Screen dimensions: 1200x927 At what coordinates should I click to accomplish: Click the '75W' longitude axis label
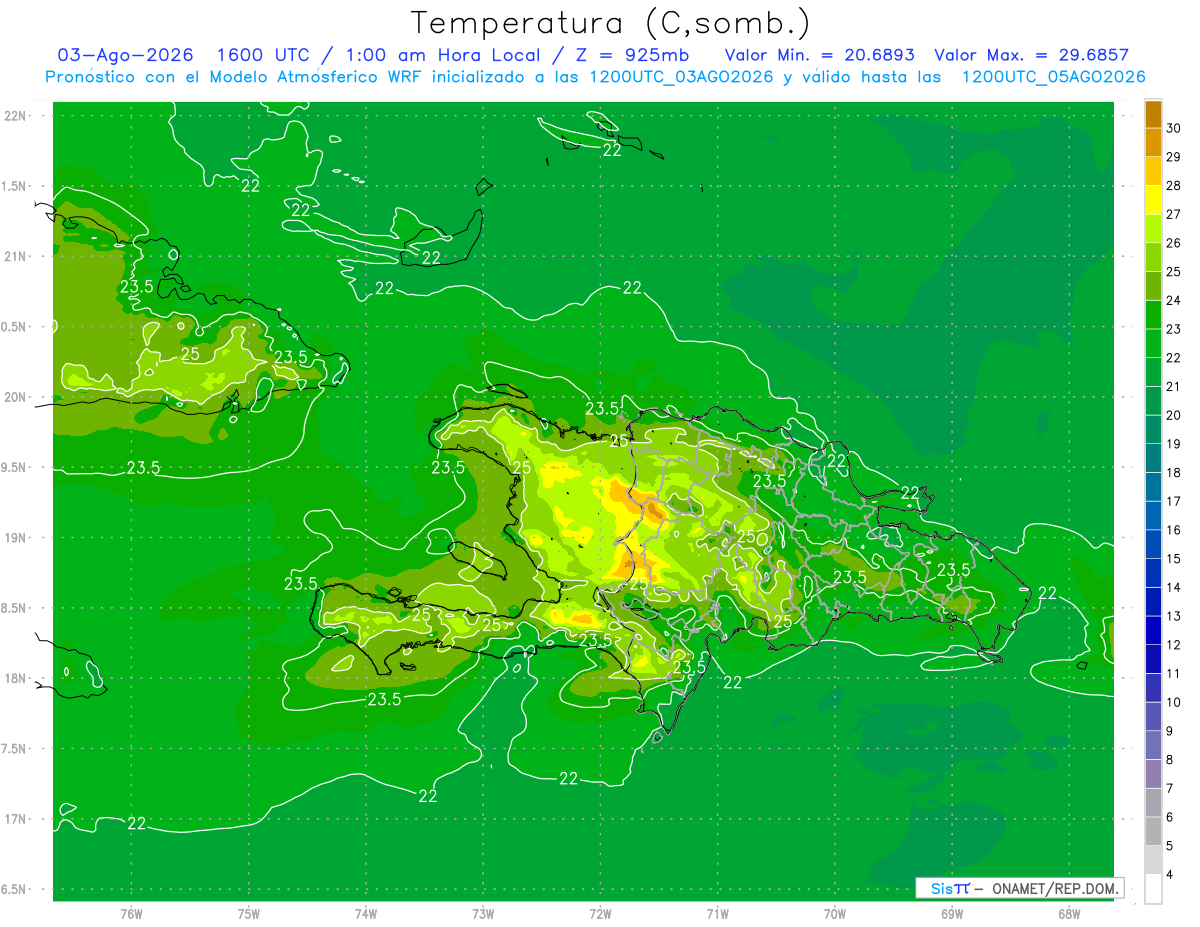coord(248,914)
